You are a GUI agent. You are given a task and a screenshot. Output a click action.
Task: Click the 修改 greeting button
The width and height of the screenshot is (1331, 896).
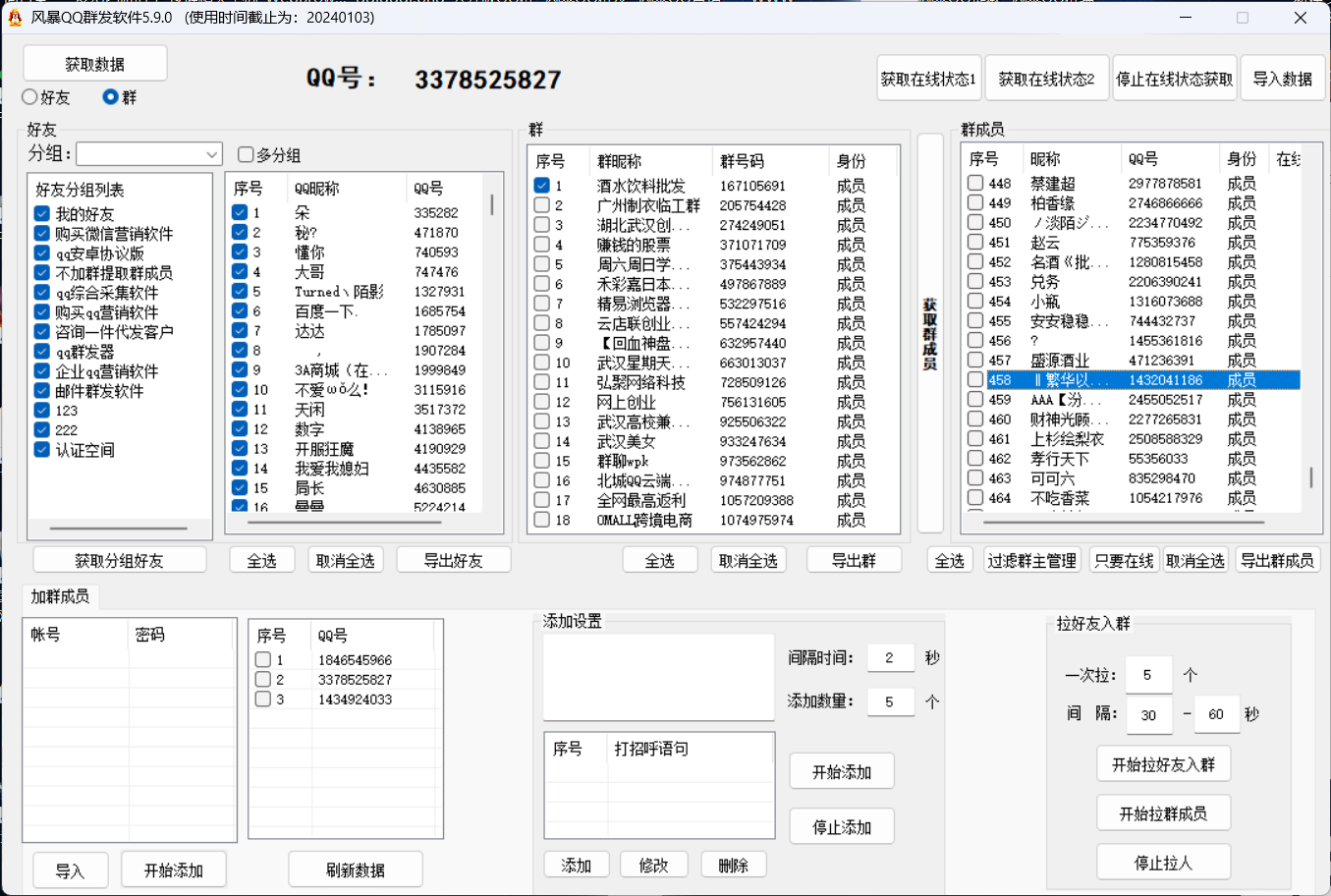click(x=653, y=865)
